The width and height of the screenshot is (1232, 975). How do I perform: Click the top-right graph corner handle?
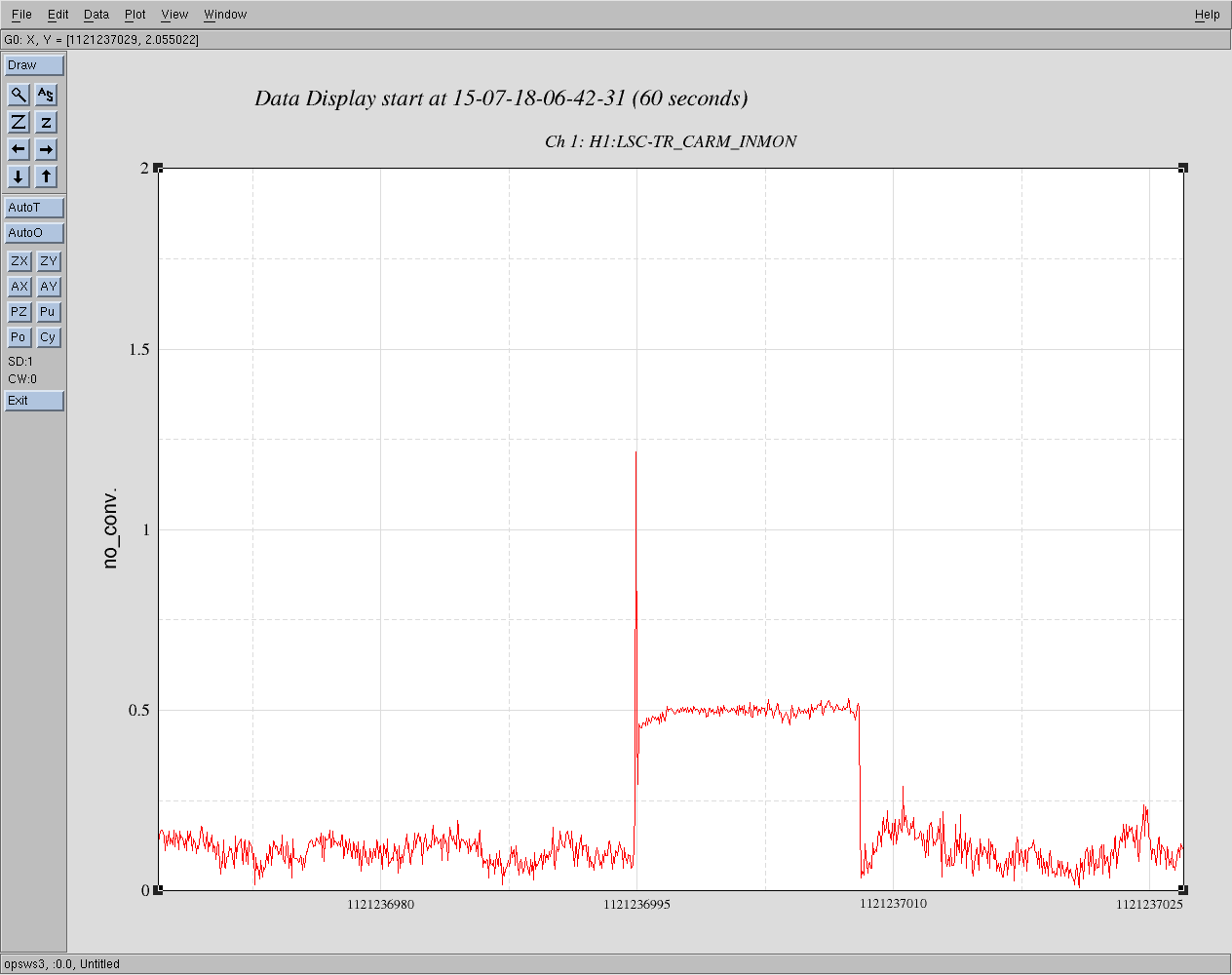pos(1183,168)
